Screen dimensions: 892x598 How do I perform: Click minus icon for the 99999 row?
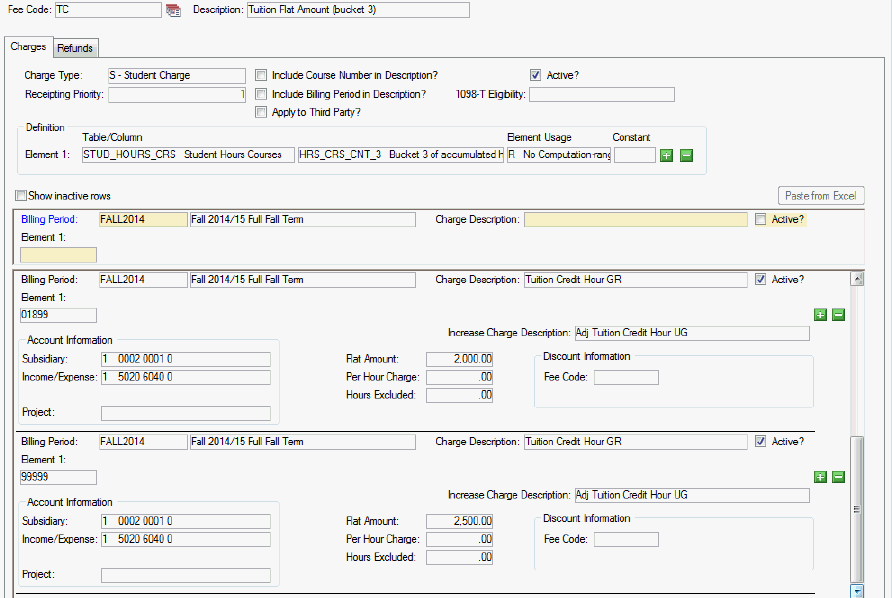[x=839, y=476]
